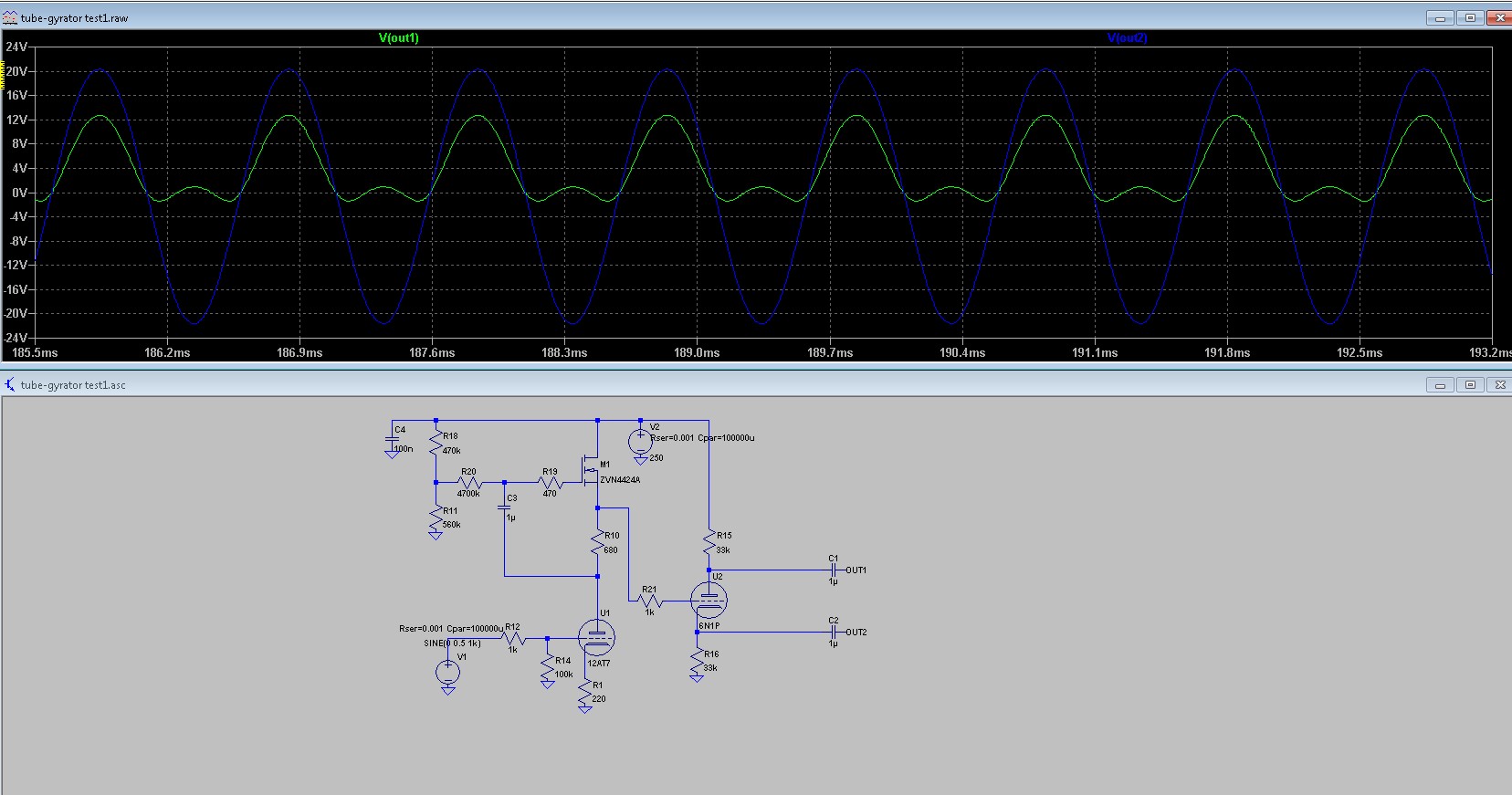Click the 680 value of R10

(611, 550)
